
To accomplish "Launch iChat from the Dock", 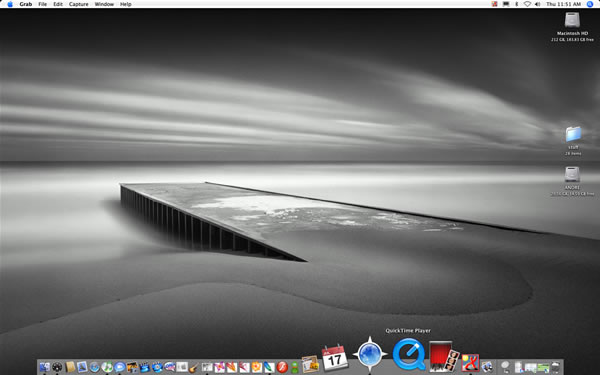I will 119,367.
